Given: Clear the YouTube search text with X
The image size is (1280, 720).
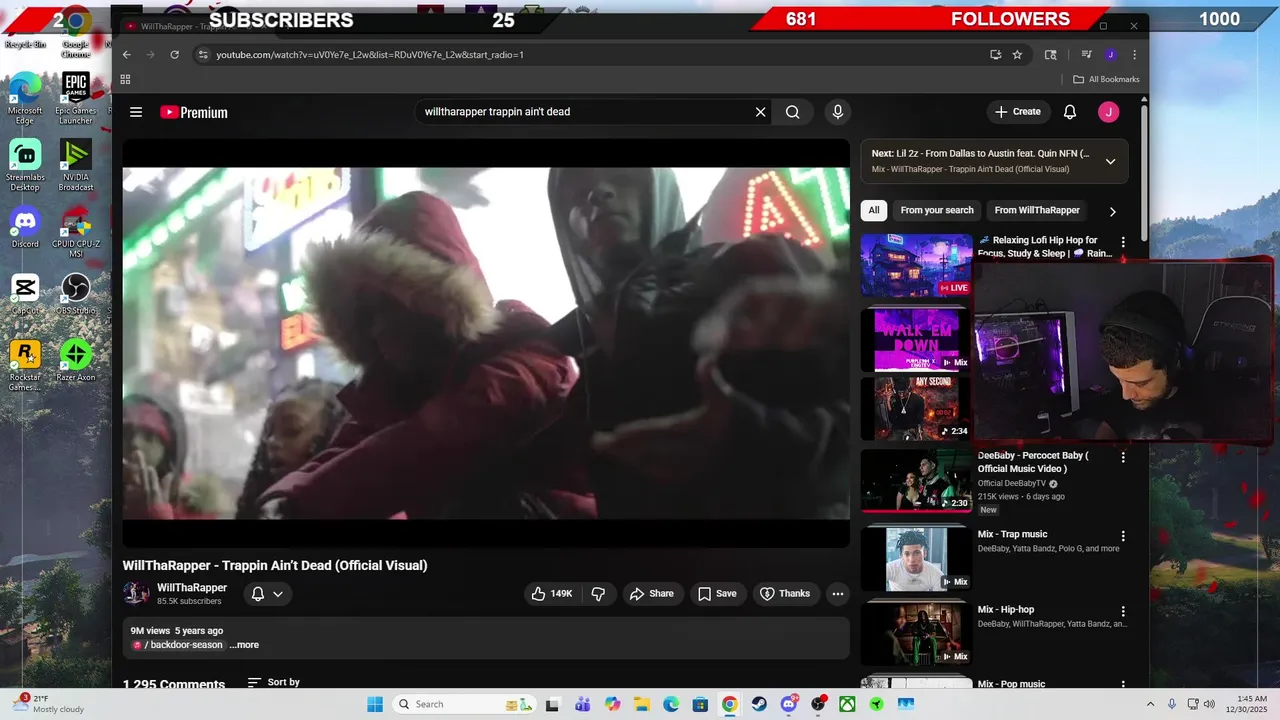Looking at the screenshot, I should tap(760, 112).
